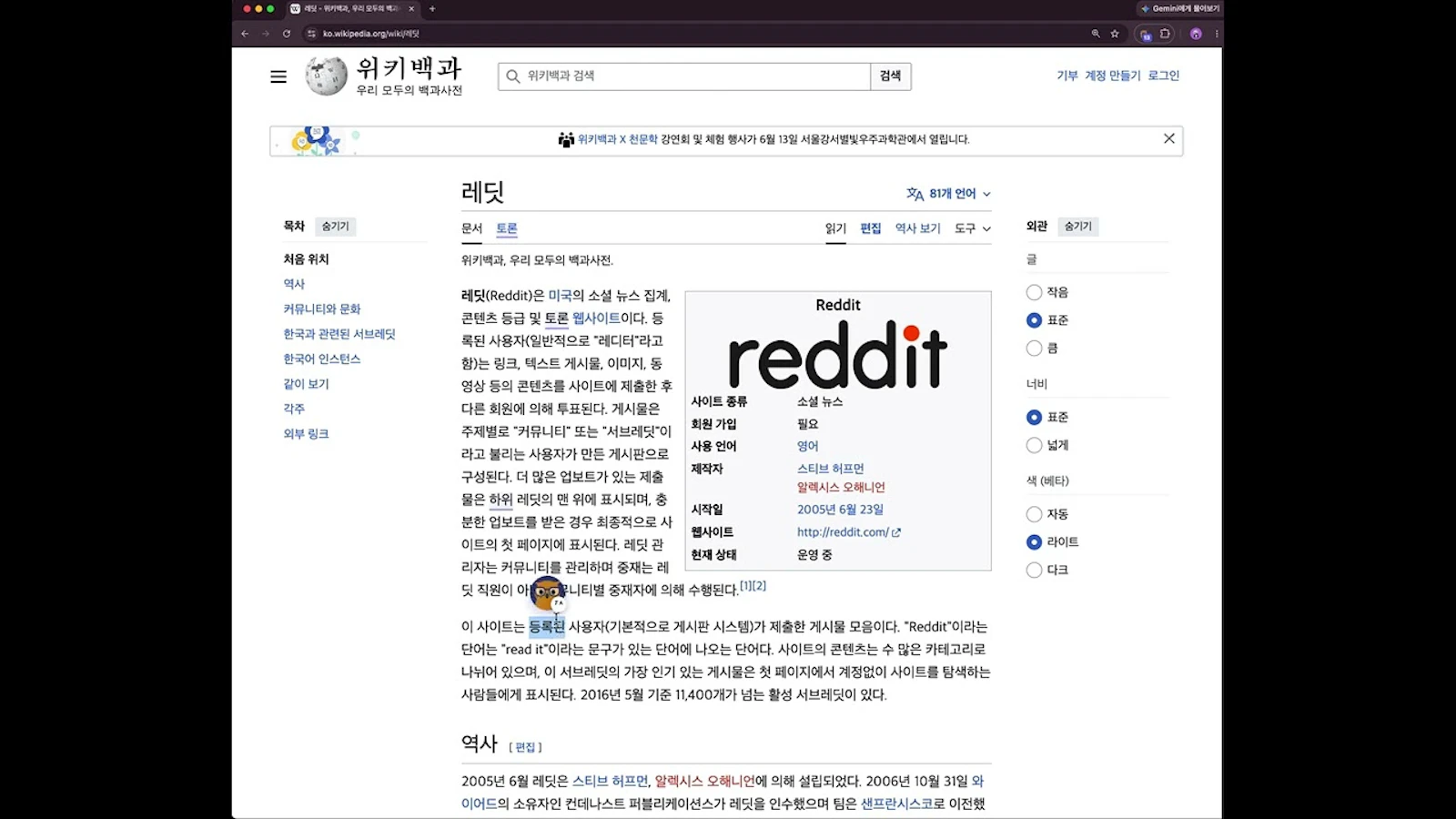Expand the 81개 언어 language dropdown
This screenshot has width=1456, height=819.
[949, 194]
